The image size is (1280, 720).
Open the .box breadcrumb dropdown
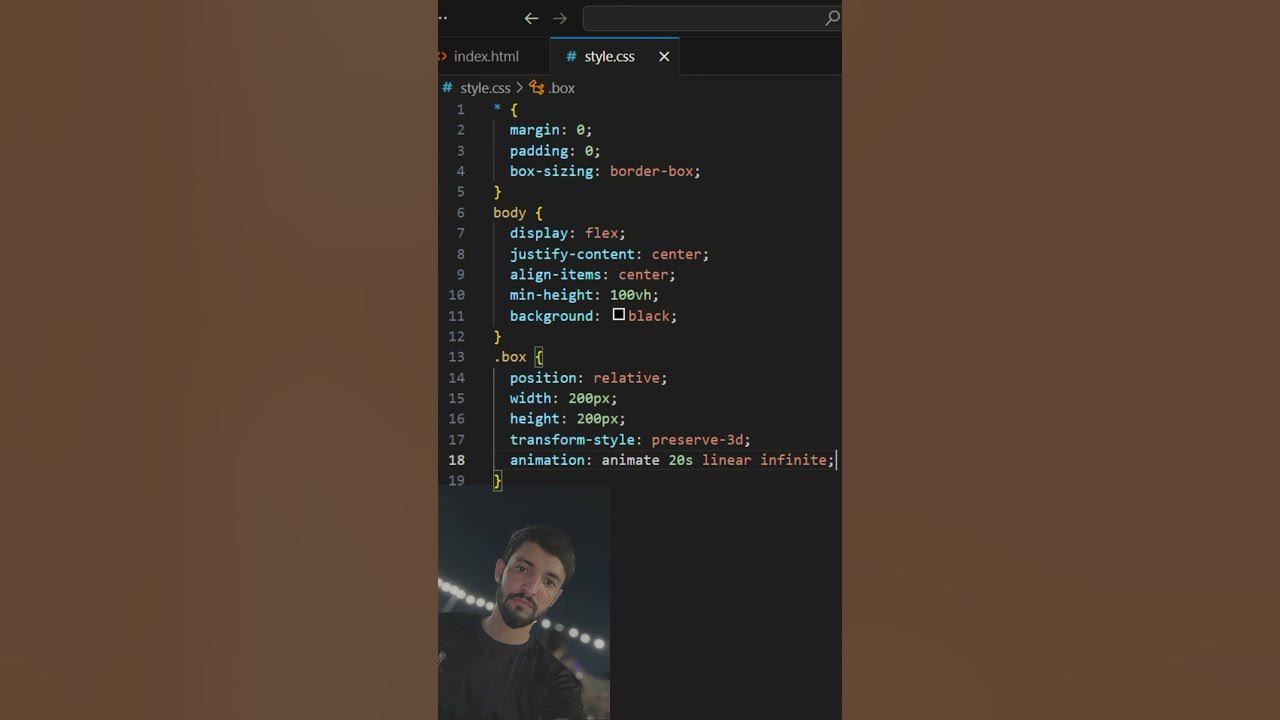[562, 88]
